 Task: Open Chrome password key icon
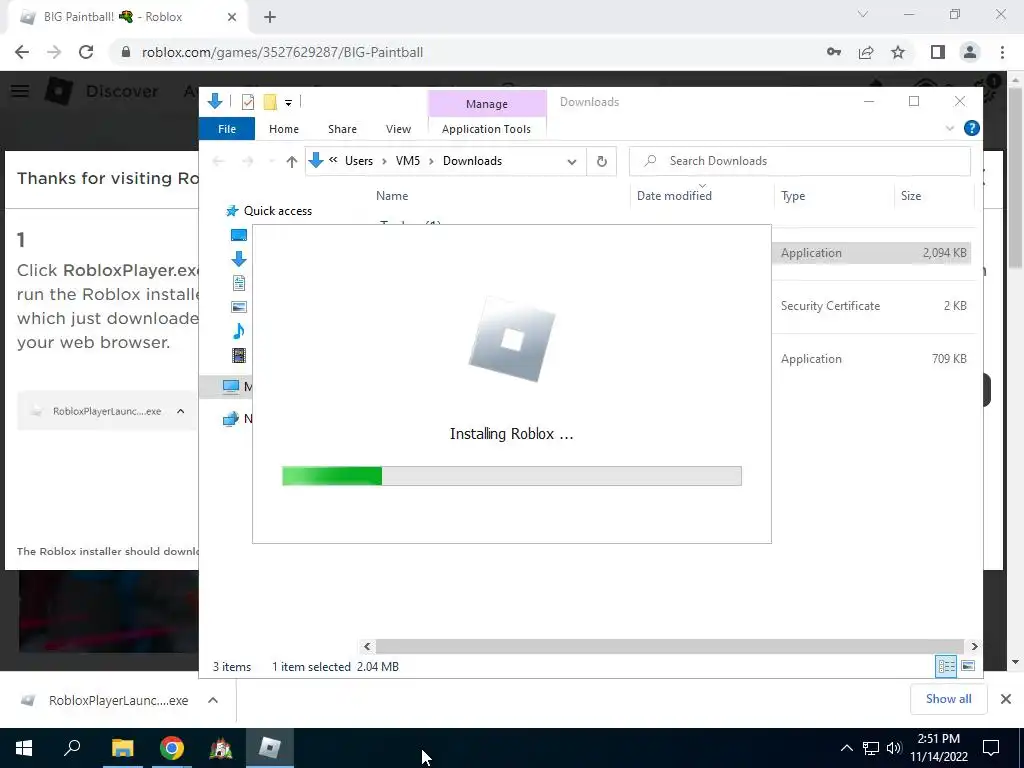click(834, 52)
